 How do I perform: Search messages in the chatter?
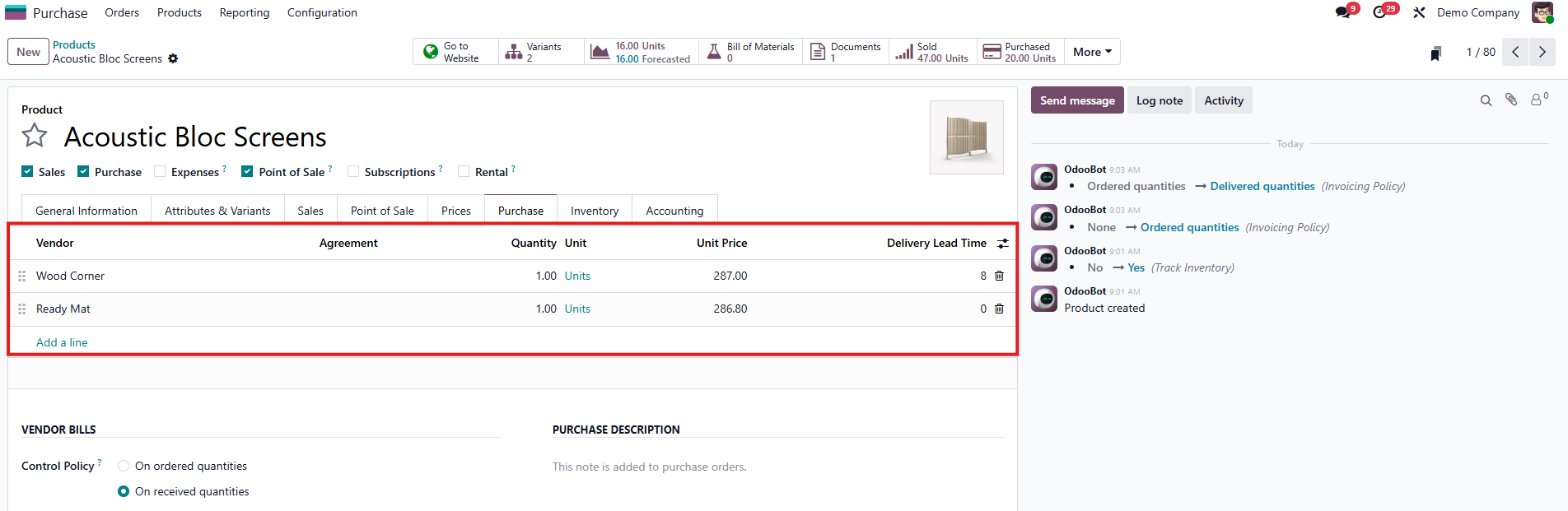1486,100
